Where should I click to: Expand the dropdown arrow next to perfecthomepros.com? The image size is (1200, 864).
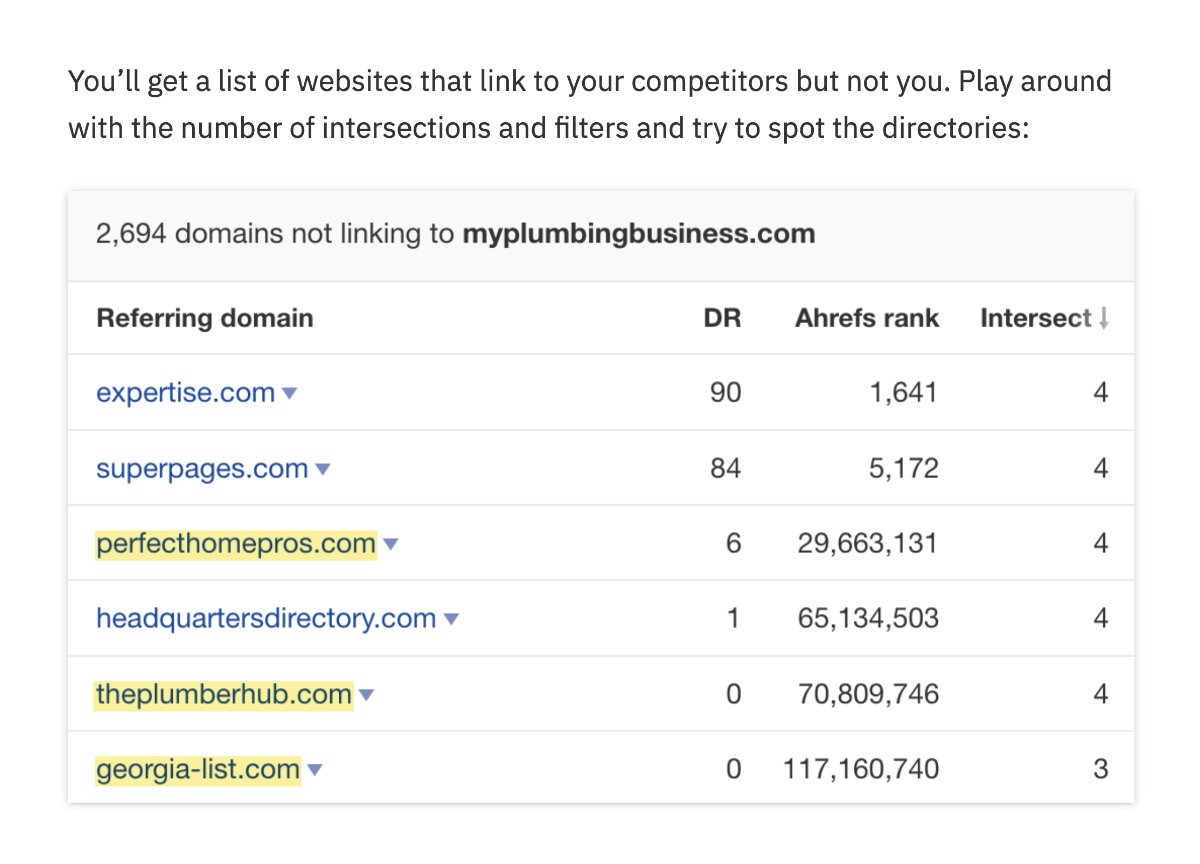390,545
